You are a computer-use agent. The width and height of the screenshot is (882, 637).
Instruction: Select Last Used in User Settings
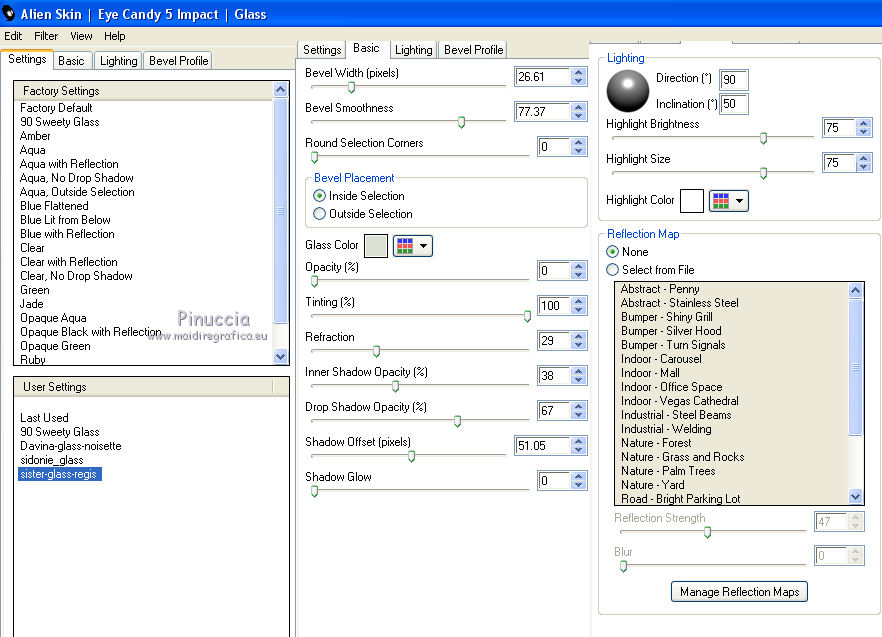44,418
